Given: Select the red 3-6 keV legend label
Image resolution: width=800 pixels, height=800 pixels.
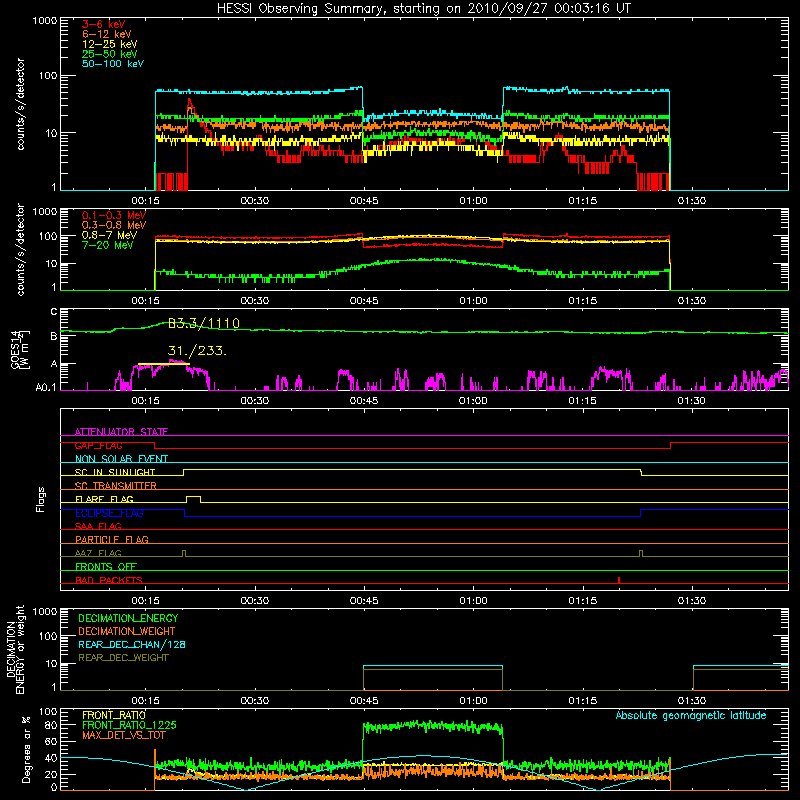Looking at the screenshot, I should pyautogui.click(x=104, y=24).
